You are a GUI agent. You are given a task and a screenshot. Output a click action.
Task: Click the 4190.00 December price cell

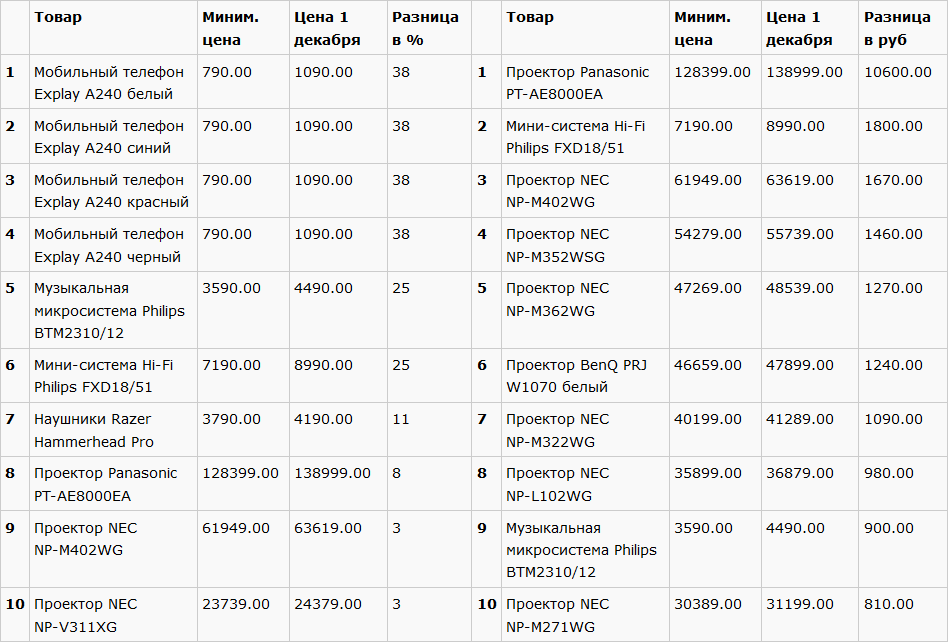(x=323, y=419)
